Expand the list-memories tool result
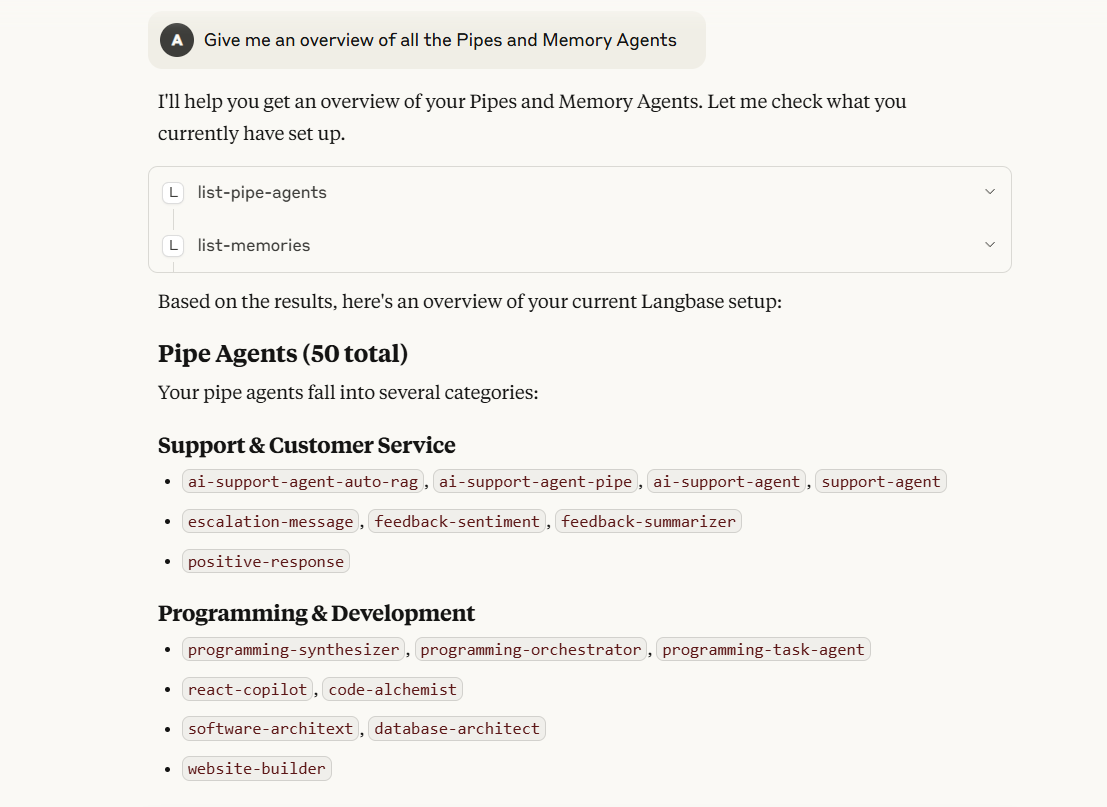 coord(989,244)
